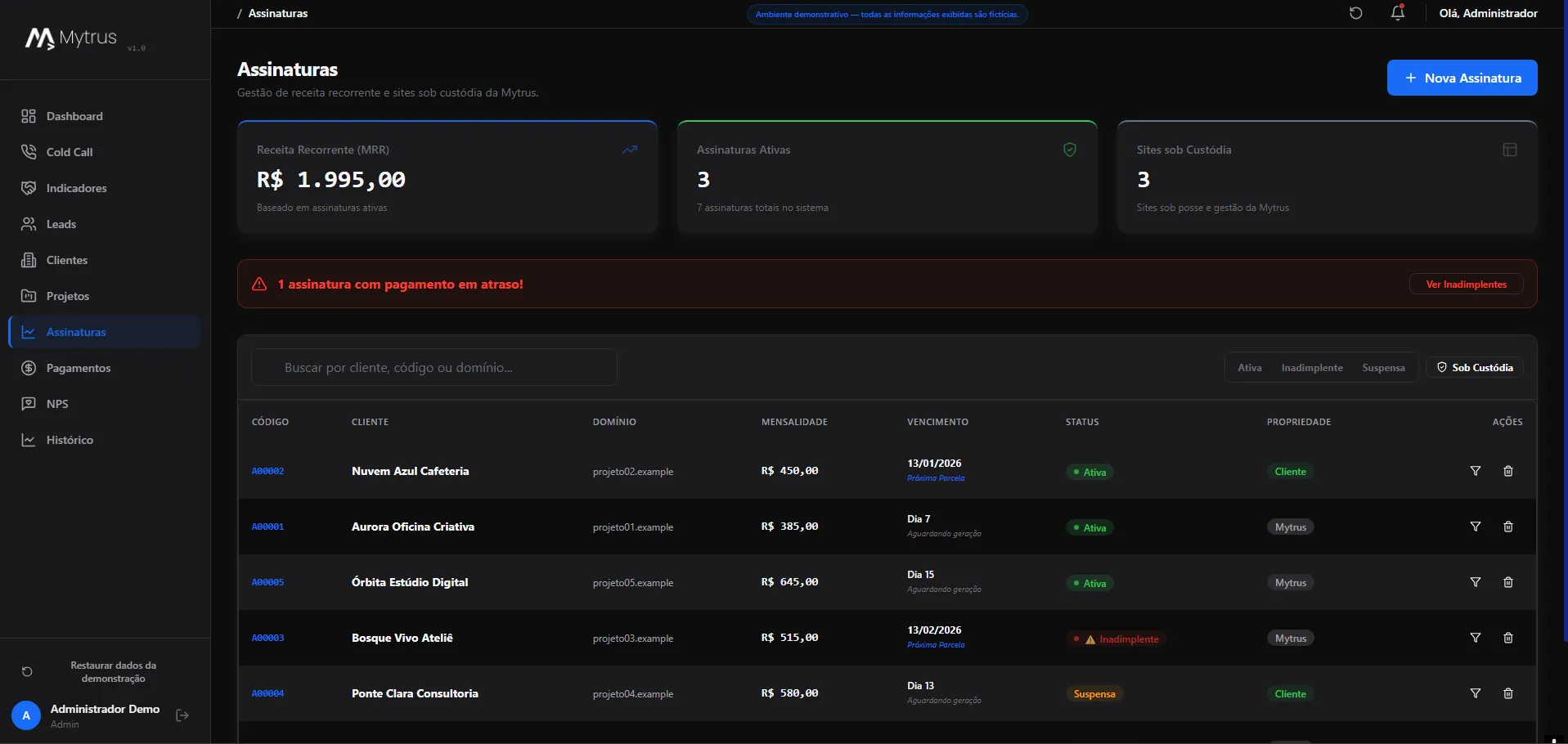
Task: Open subscription code A00002
Action: click(x=267, y=471)
